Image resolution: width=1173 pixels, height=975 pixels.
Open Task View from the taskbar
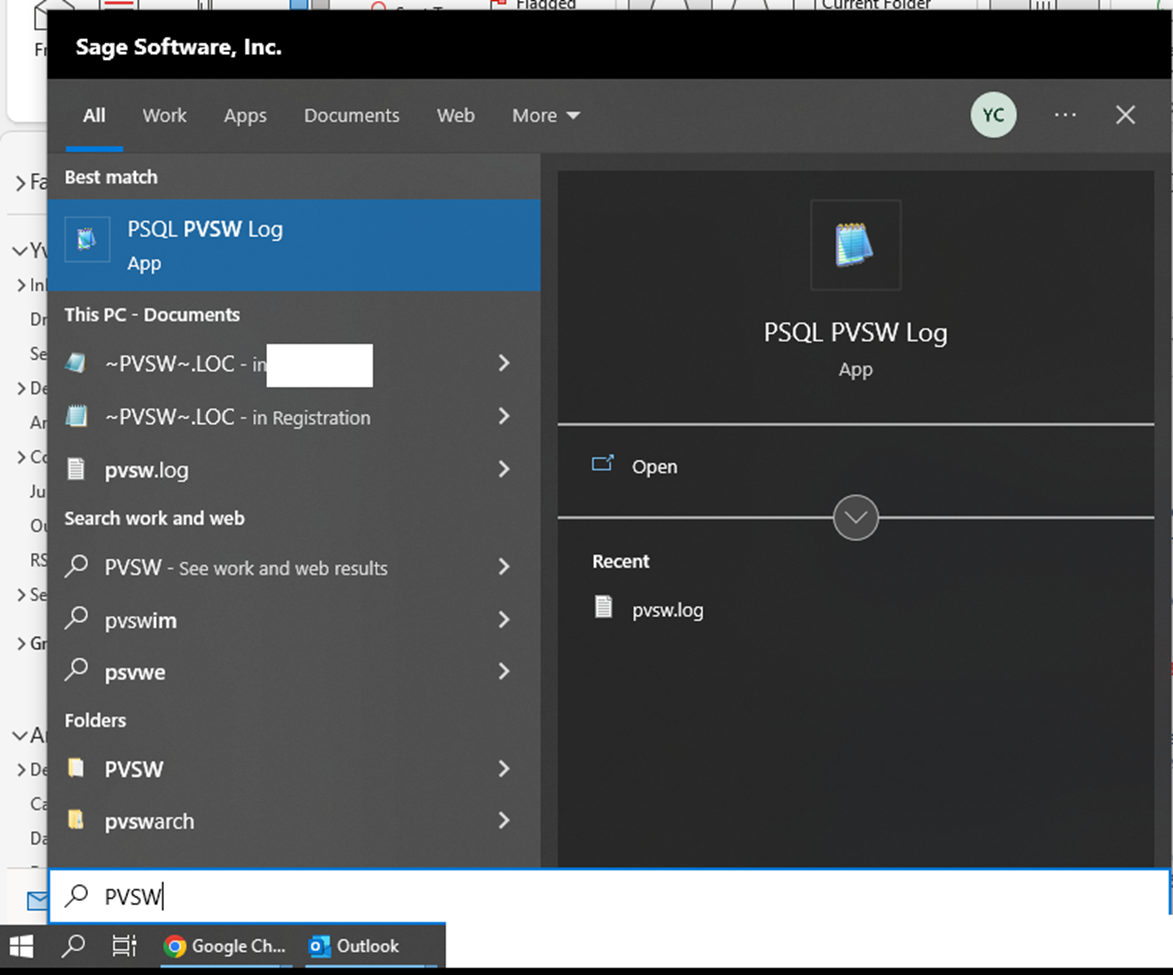(123, 946)
